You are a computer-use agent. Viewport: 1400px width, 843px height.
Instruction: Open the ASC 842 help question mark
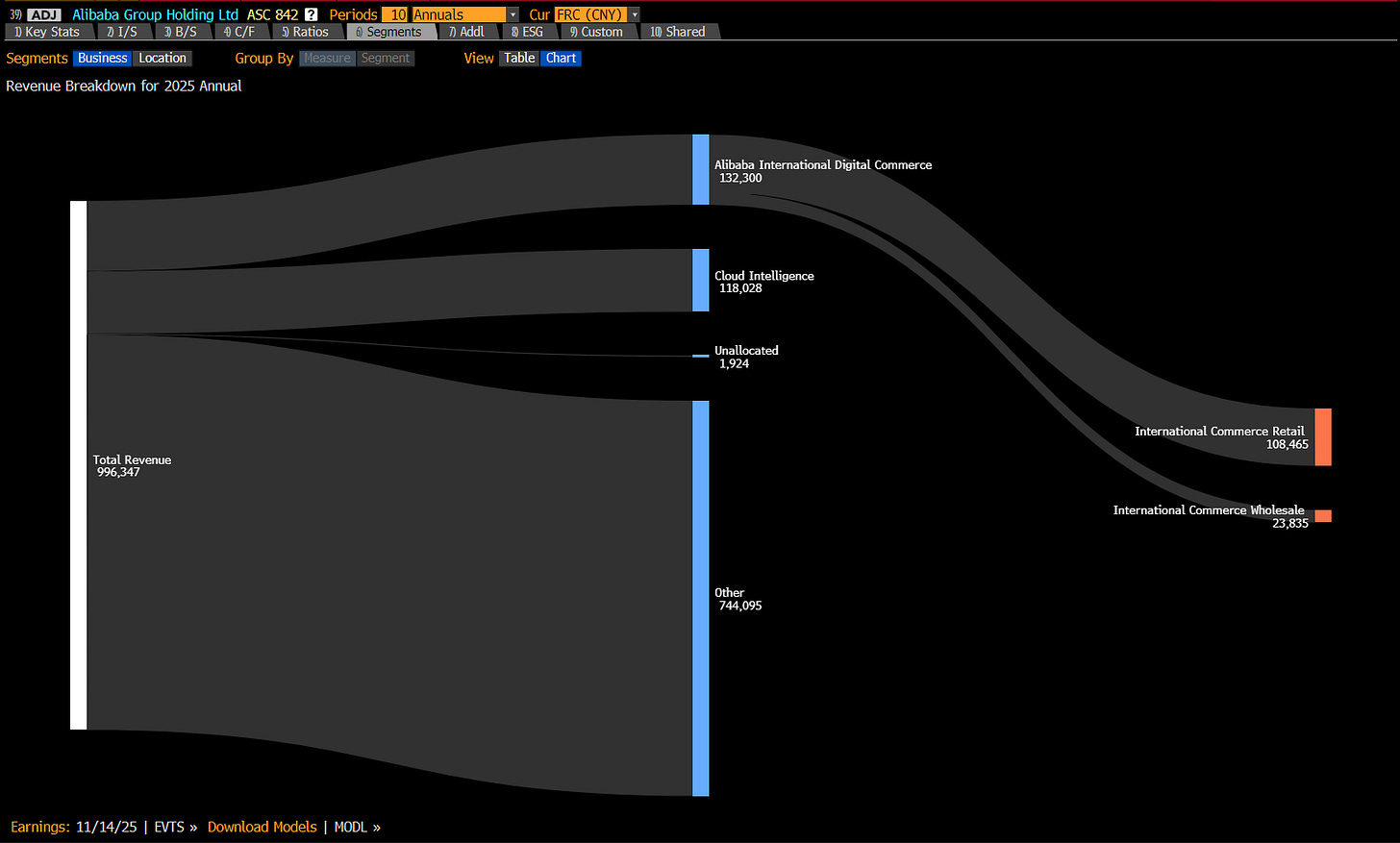point(311,14)
